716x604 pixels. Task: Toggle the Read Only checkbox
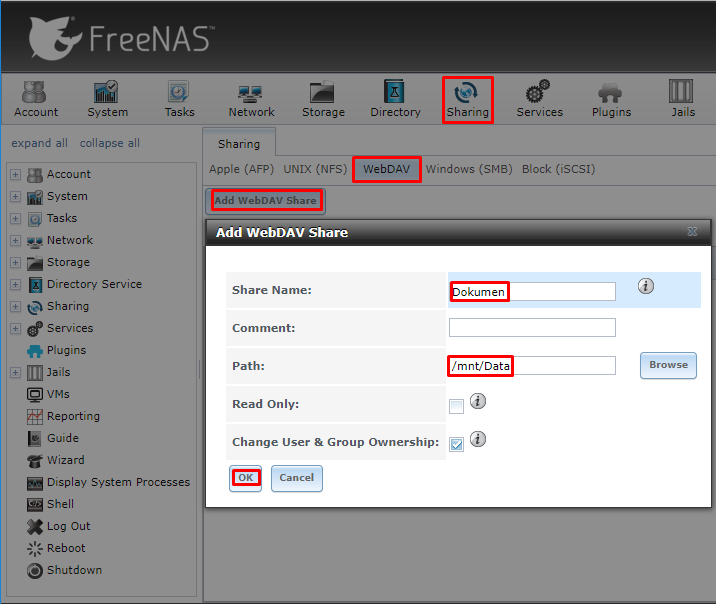[456, 406]
